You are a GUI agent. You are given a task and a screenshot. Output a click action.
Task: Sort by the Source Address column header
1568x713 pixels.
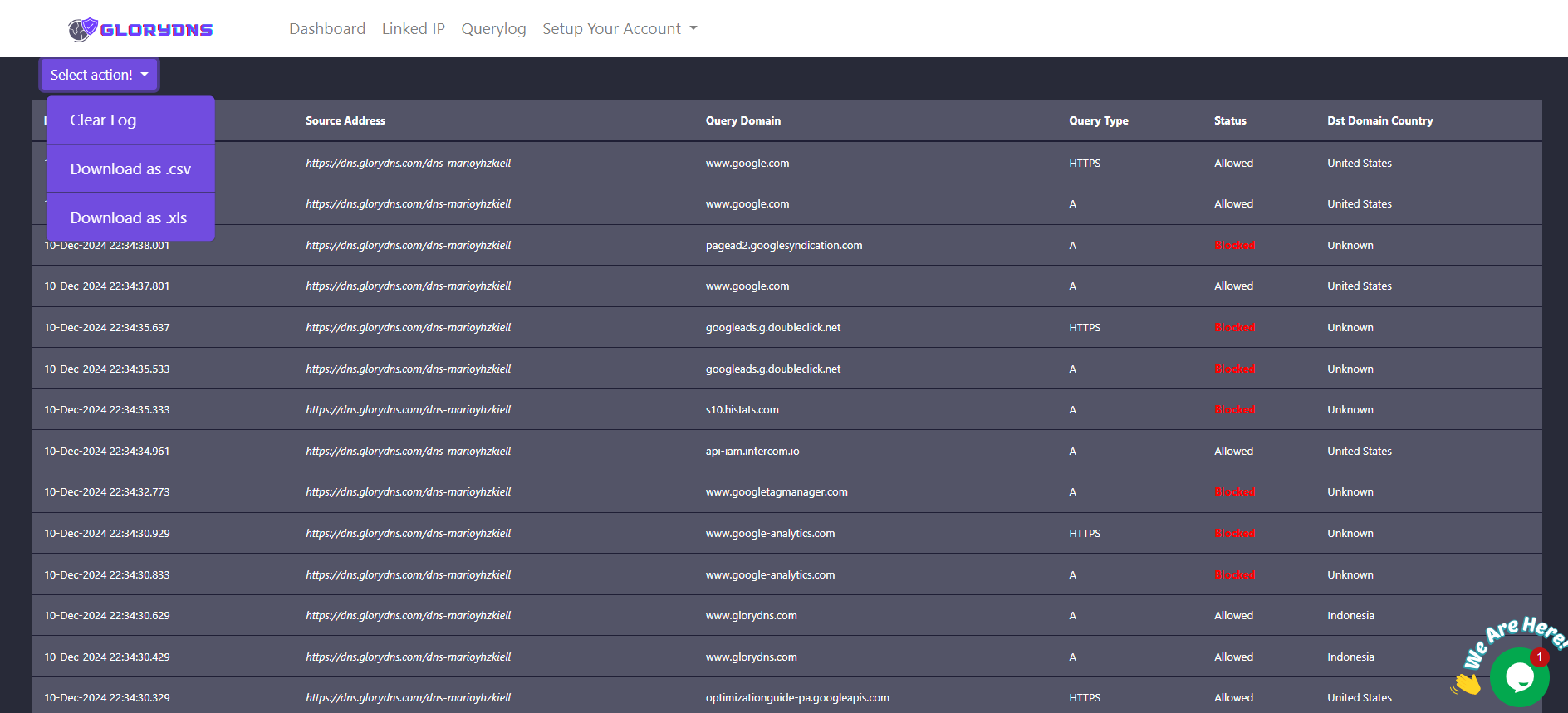tap(345, 120)
